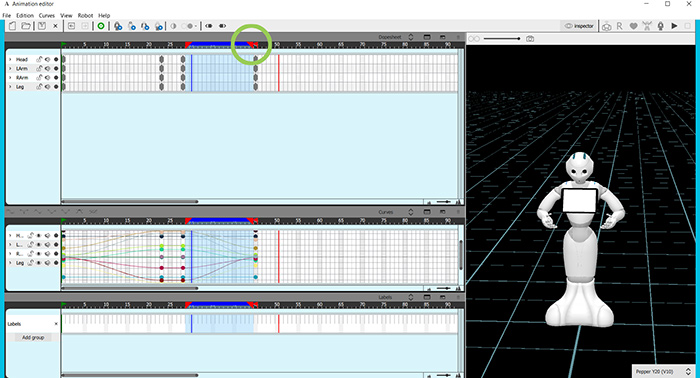Viewport: 700px width, 378px height.
Task: Toggle lock on the LArm row in Dopesheet
Action: coord(39,68)
